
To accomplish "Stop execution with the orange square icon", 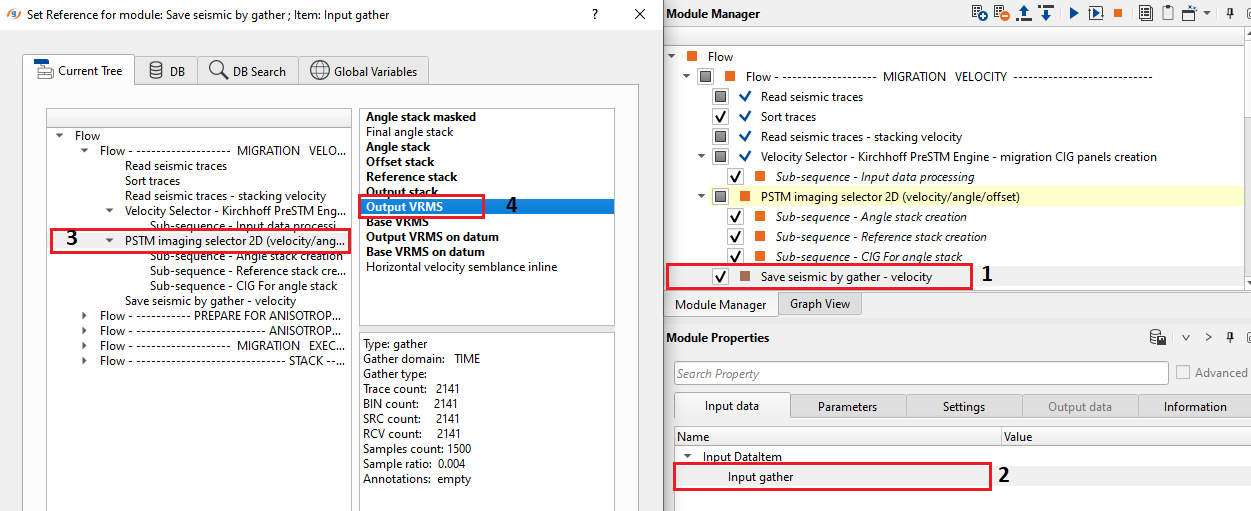I will pos(1118,14).
